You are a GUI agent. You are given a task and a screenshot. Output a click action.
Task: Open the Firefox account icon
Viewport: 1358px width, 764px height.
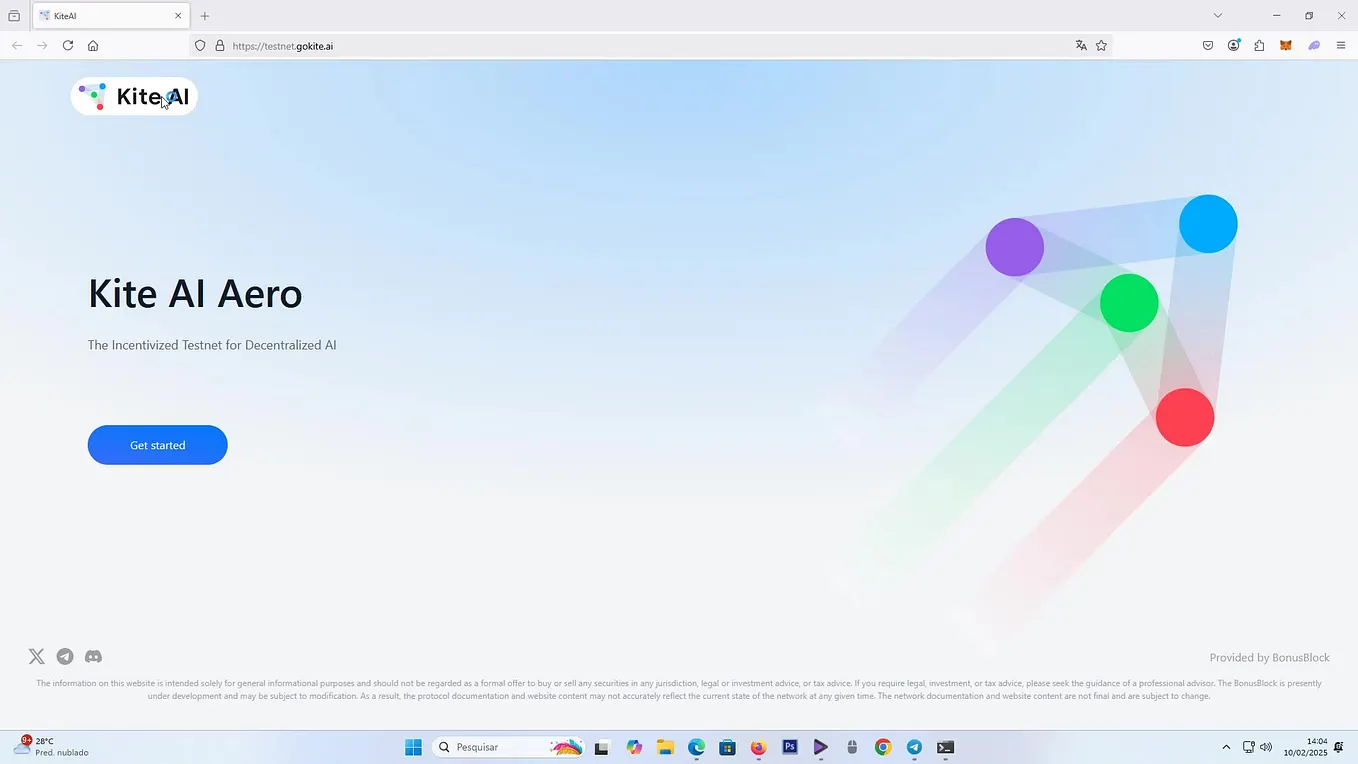coord(1234,45)
